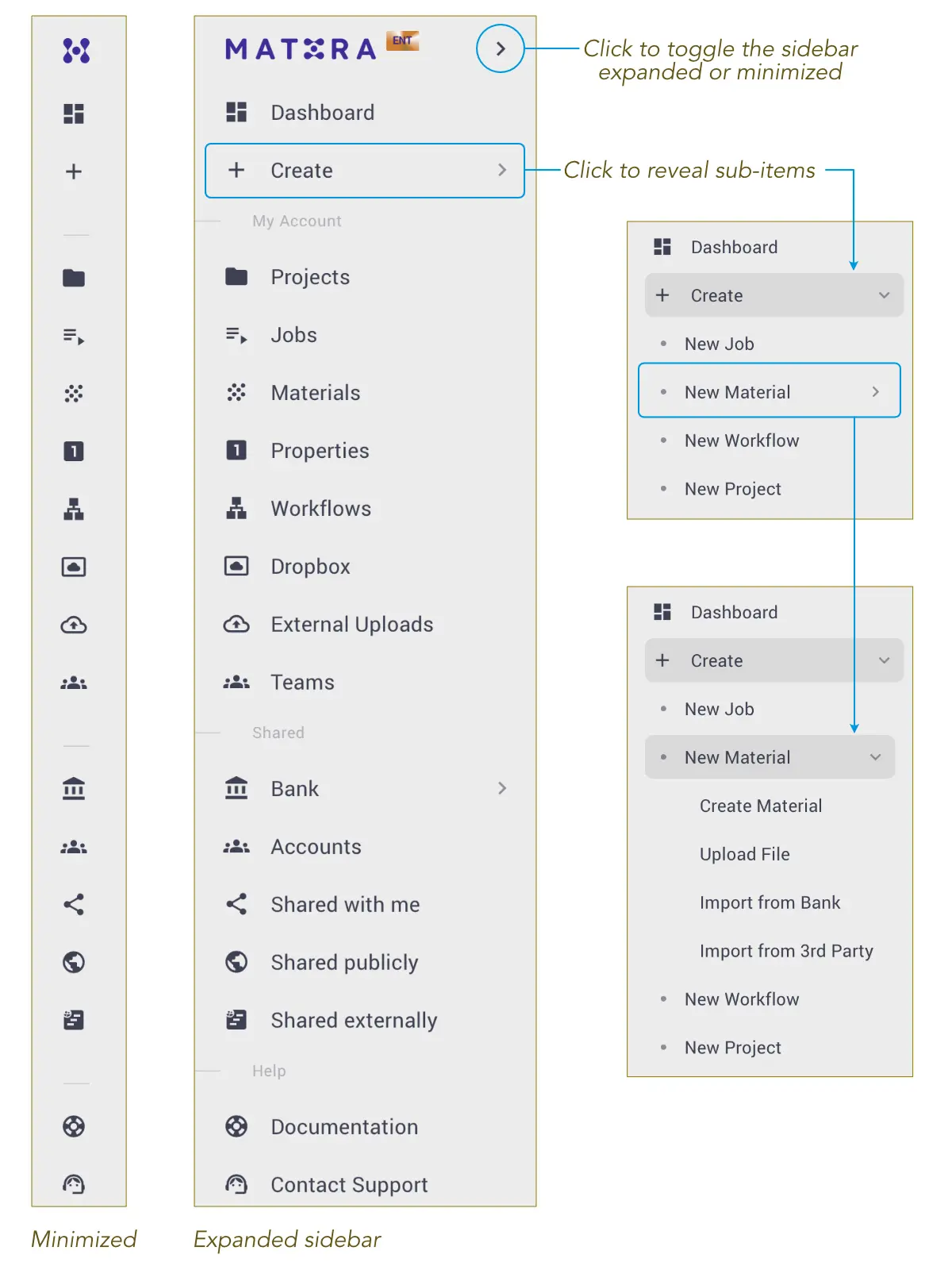The width and height of the screenshot is (952, 1270).
Task: Select the Materials icon in the minimized sidebar
Action: click(75, 394)
